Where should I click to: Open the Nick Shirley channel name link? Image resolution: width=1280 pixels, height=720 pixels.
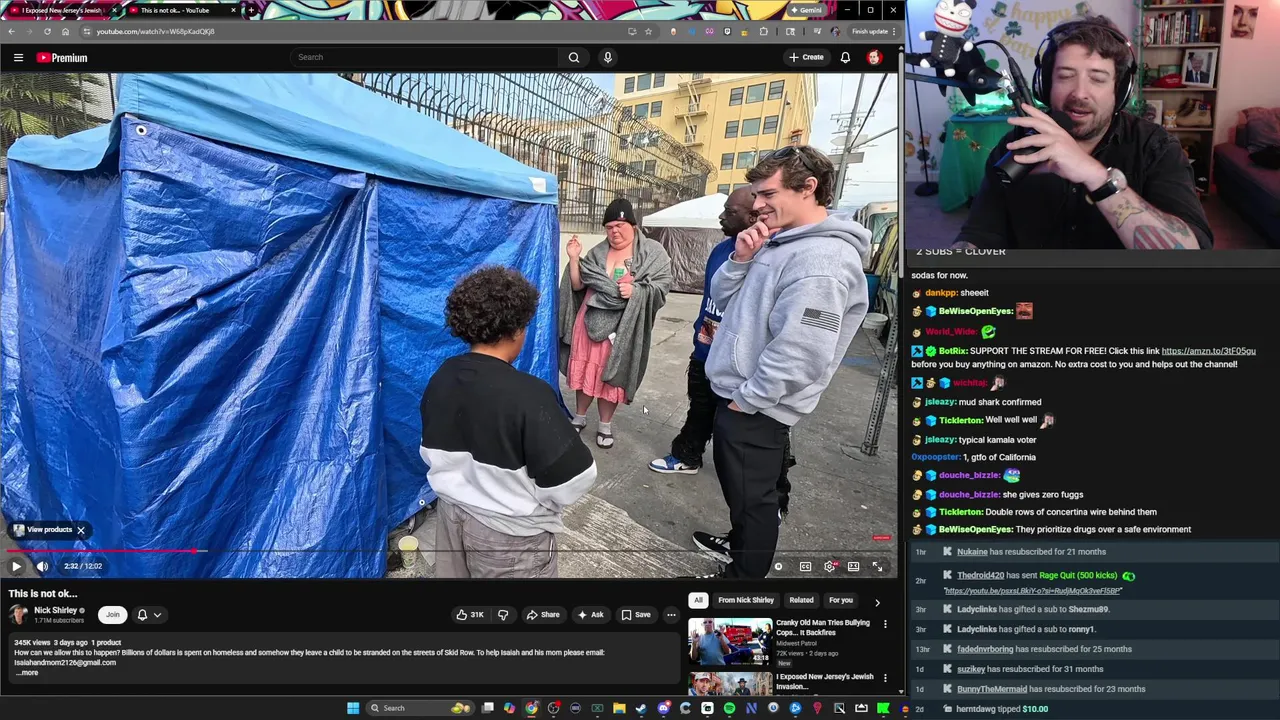point(55,610)
